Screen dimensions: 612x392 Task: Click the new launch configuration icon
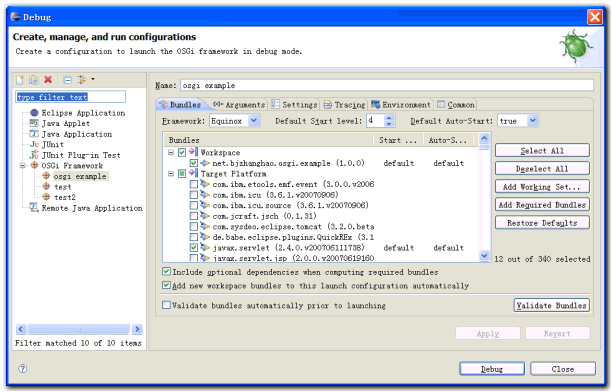tap(20, 80)
